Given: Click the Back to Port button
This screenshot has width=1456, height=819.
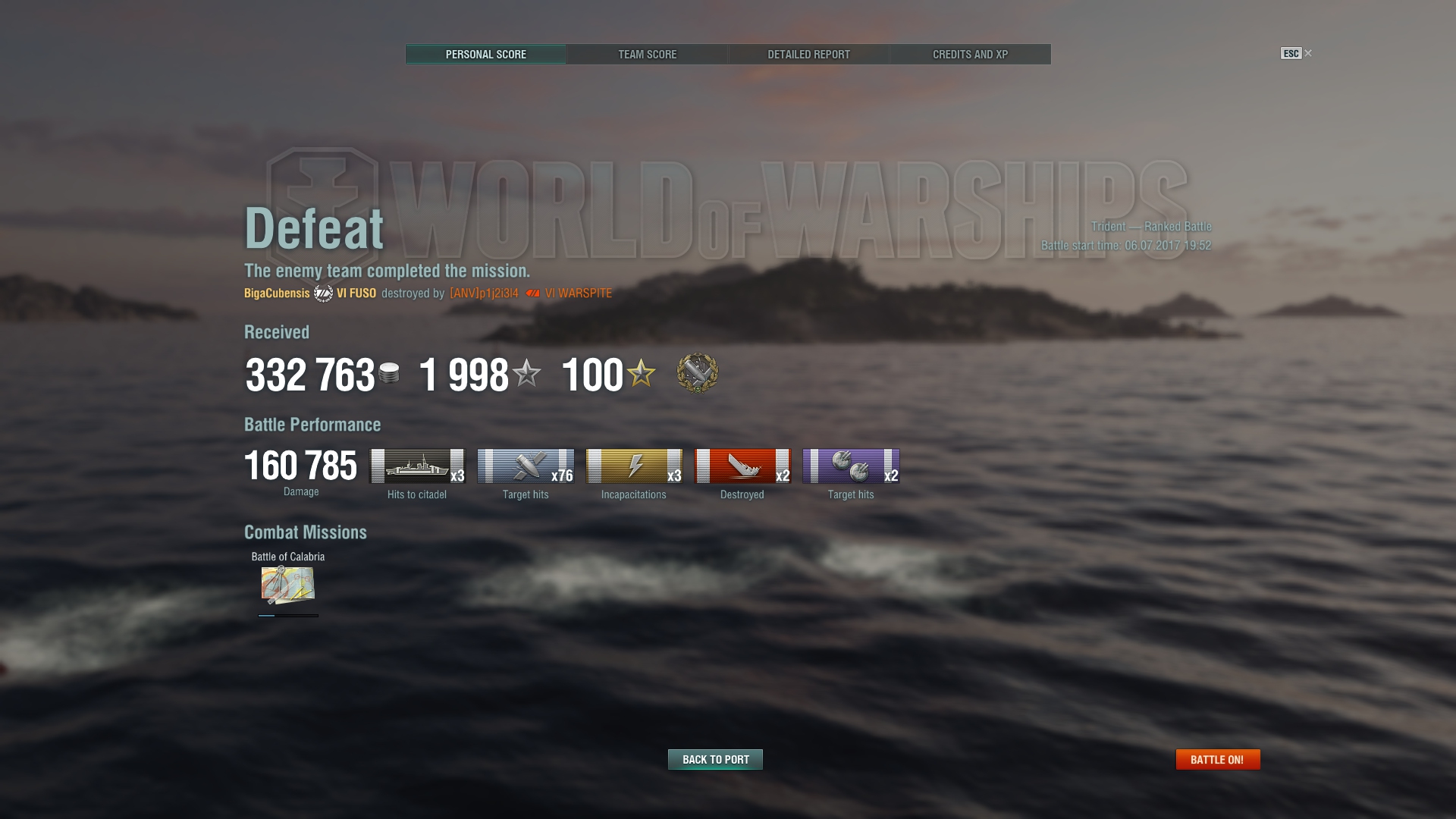Looking at the screenshot, I should click(715, 759).
